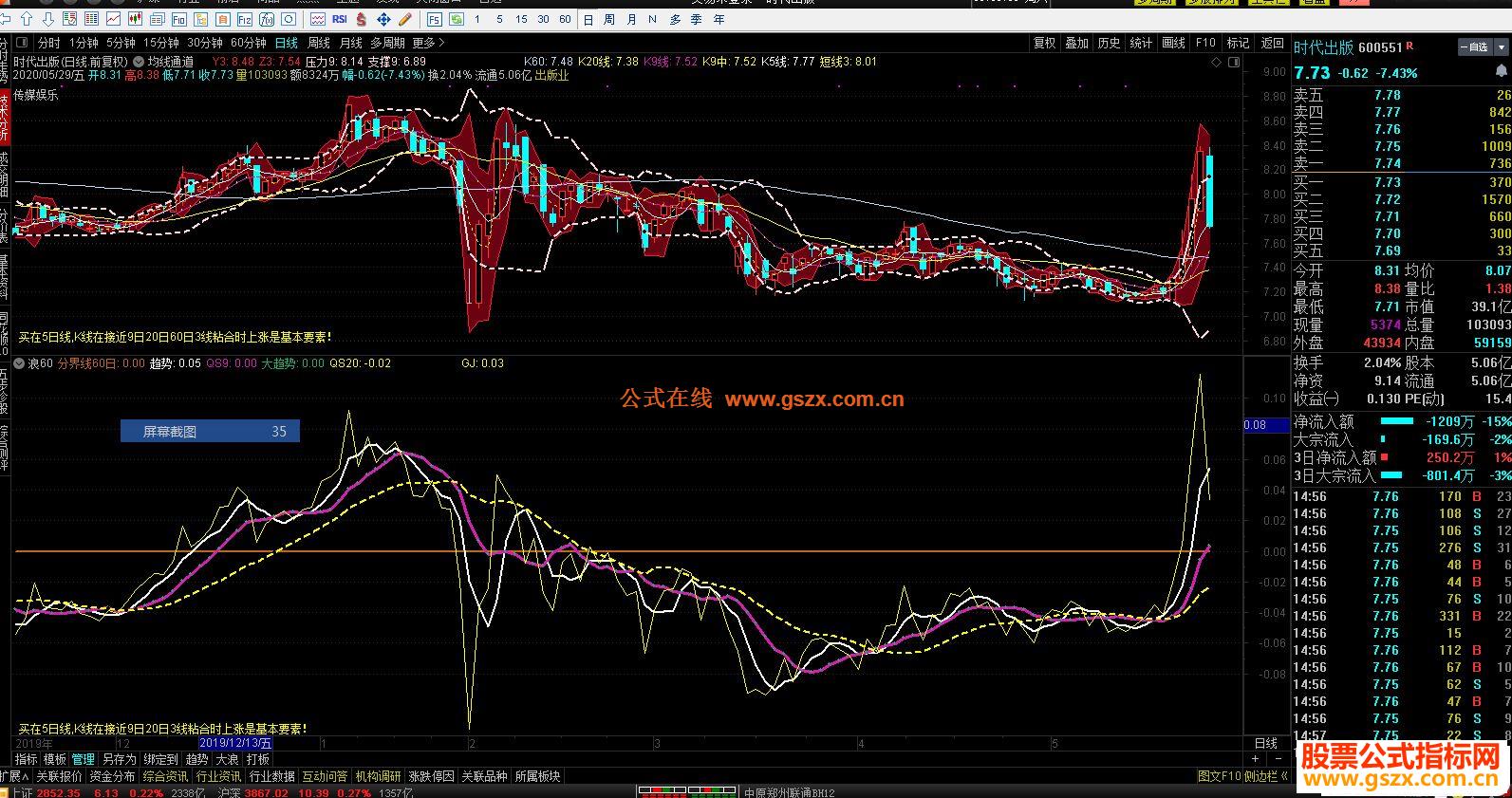Switch to 15-minute toolbar period '15'
The height and width of the screenshot is (798, 1512).
tap(521, 19)
